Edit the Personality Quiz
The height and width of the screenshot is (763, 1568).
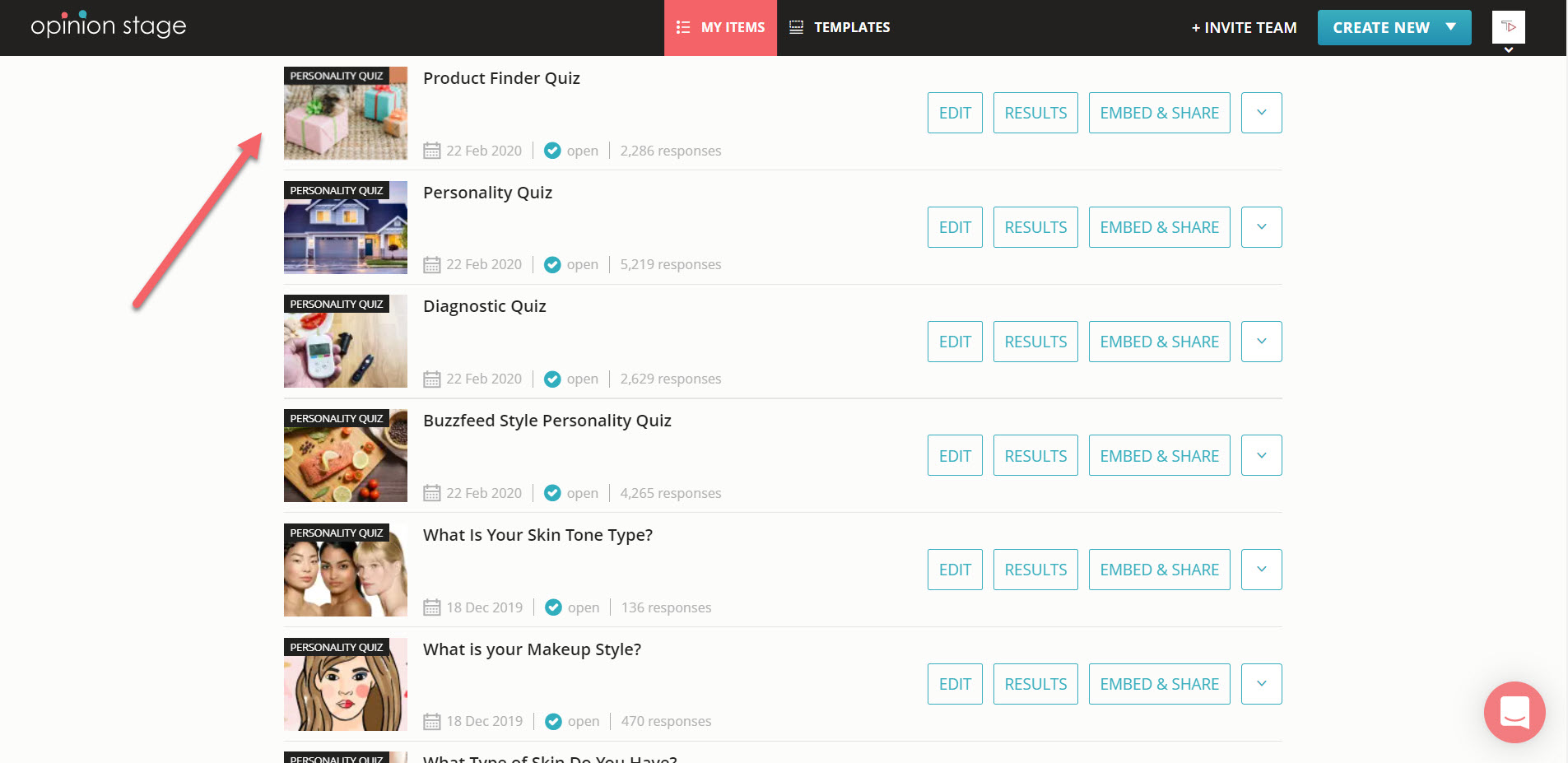955,227
